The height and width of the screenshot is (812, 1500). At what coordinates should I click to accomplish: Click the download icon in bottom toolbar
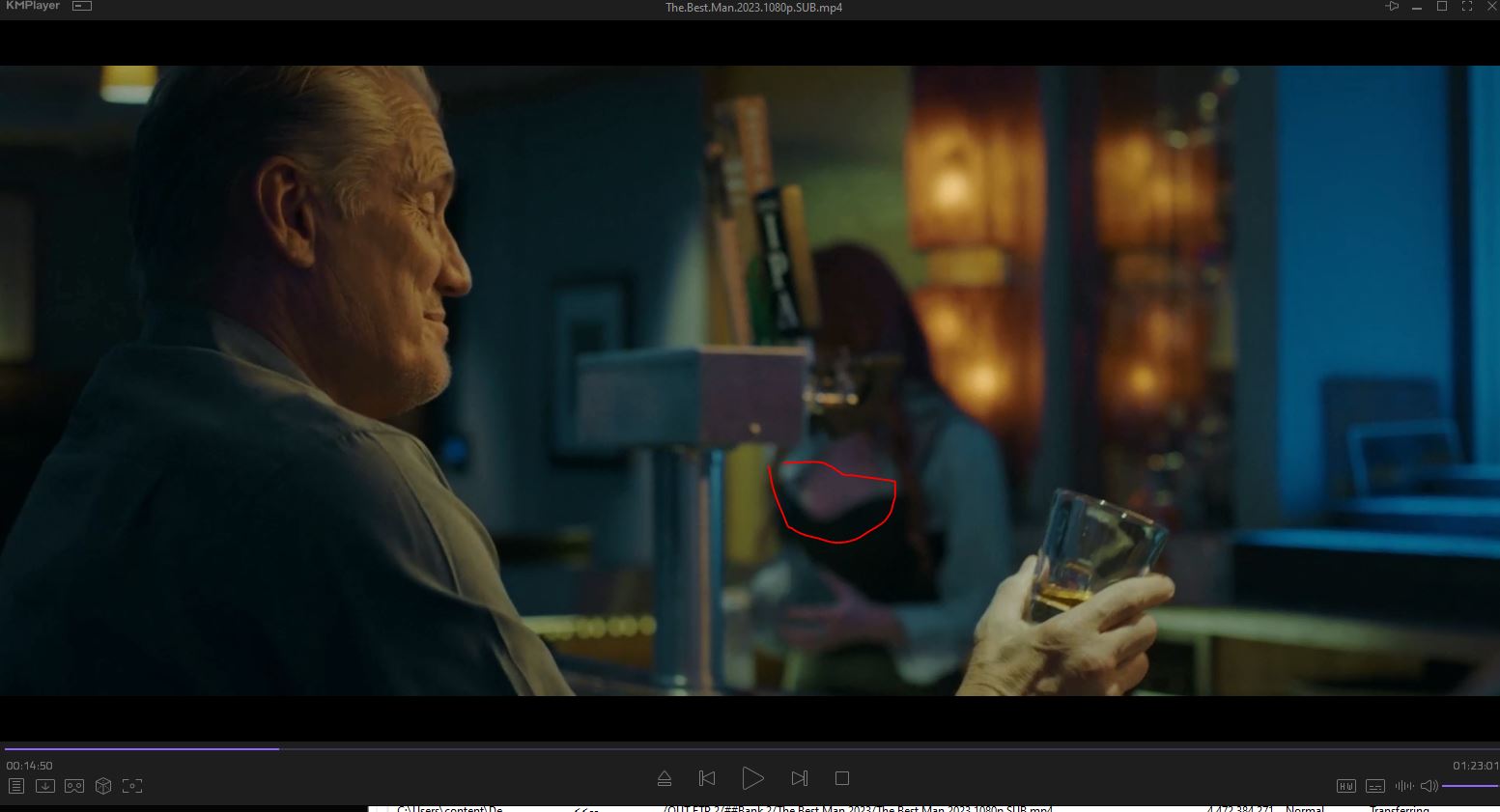[45, 786]
